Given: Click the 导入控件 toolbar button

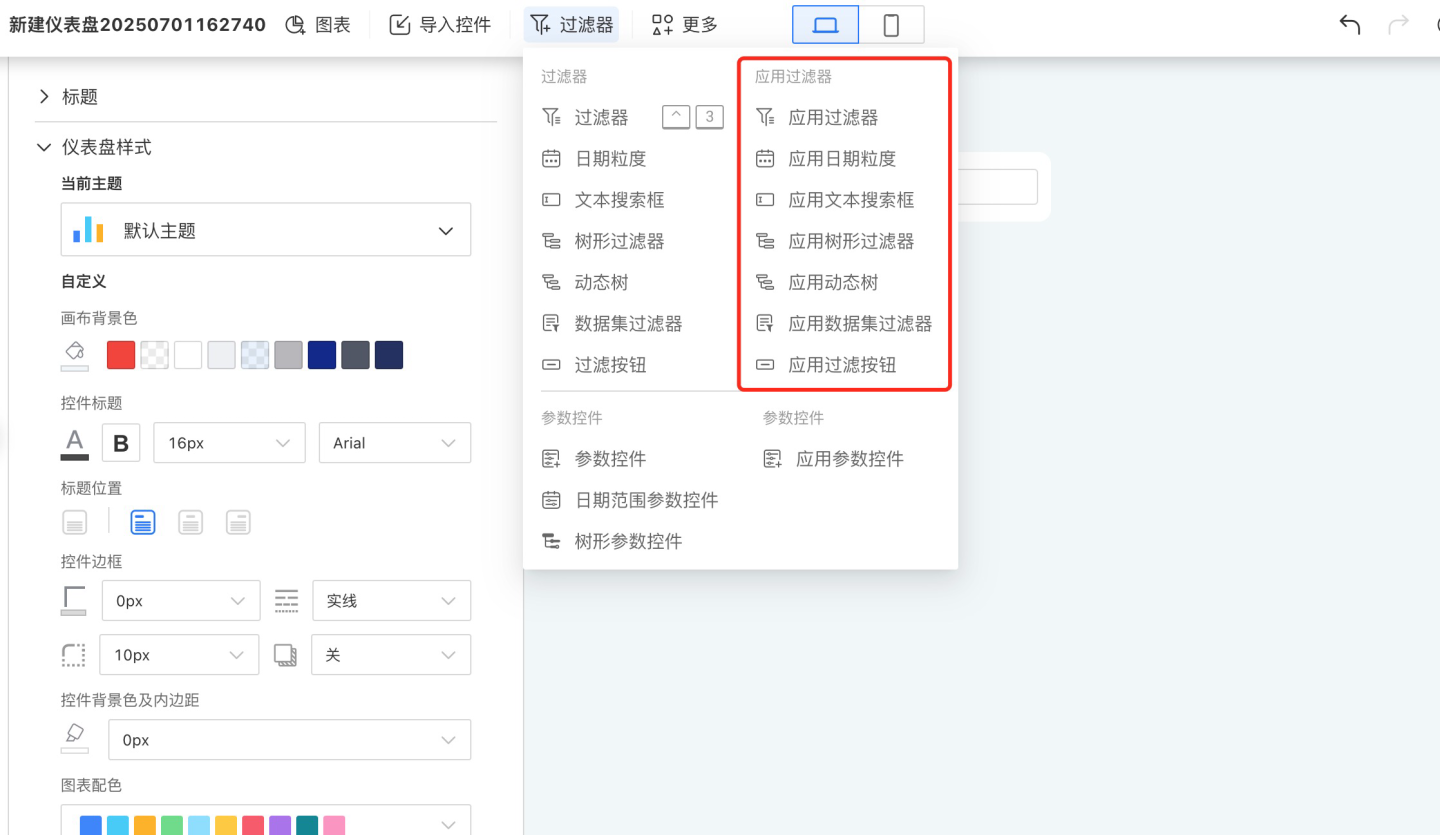Looking at the screenshot, I should (440, 25).
